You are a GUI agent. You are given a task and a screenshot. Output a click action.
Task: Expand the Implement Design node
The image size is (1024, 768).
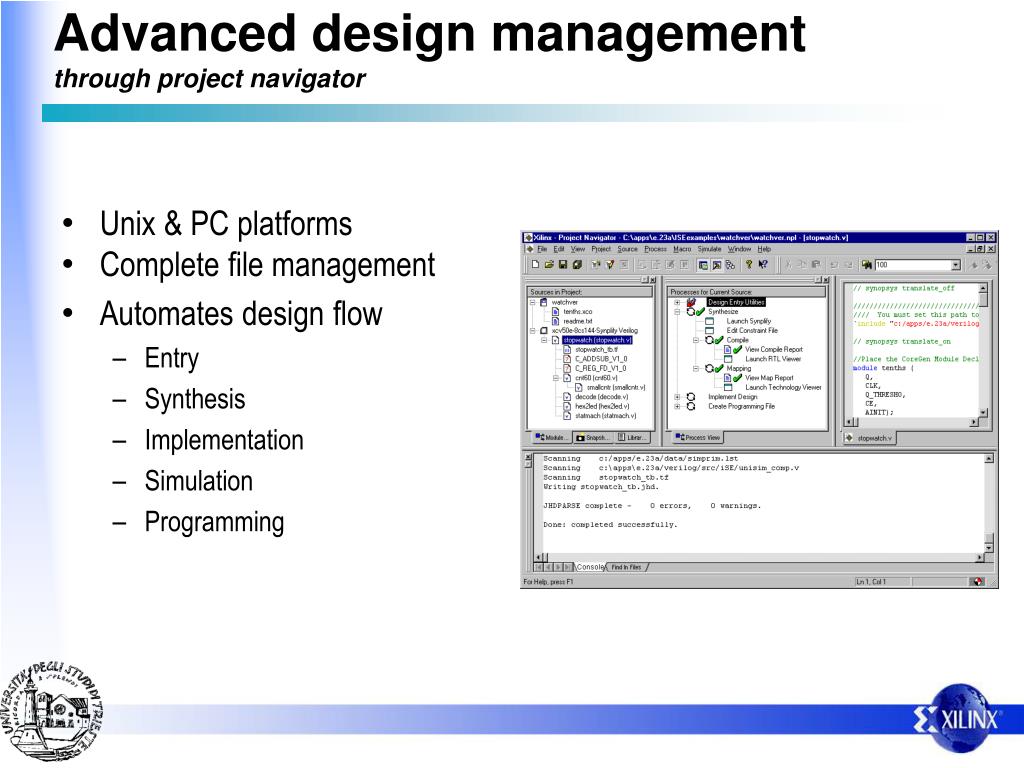pyautogui.click(x=677, y=396)
